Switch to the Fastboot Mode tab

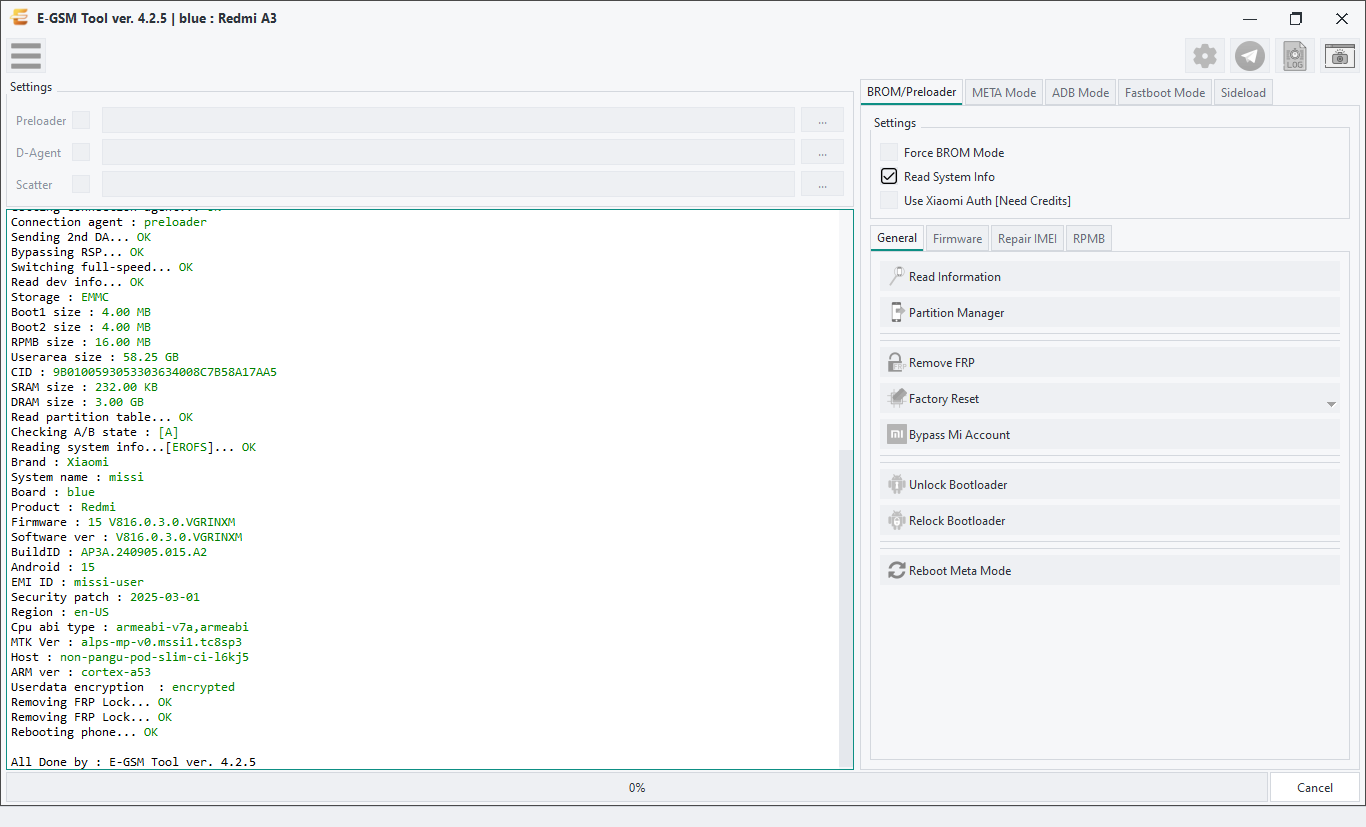(x=1165, y=93)
